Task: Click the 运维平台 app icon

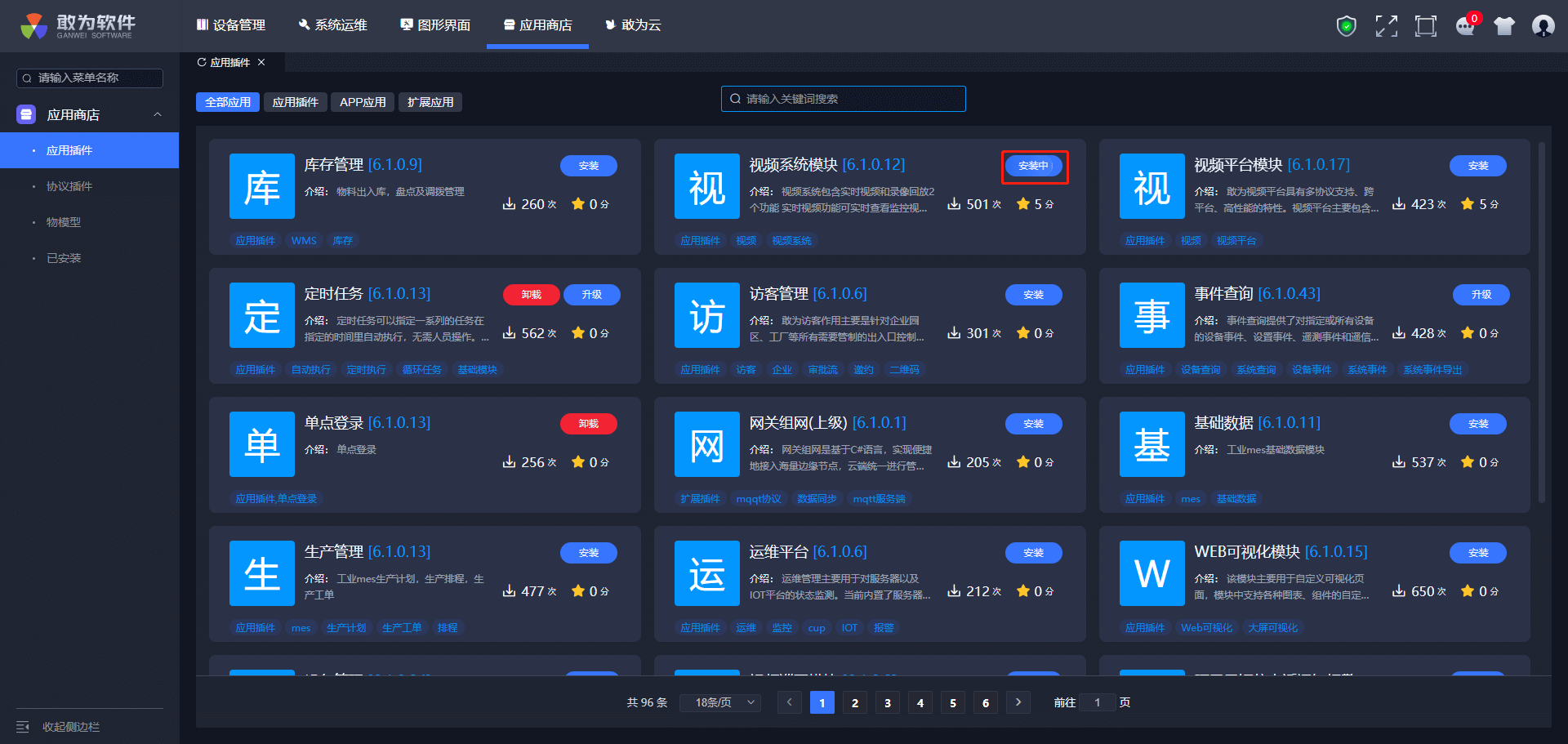Action: click(707, 573)
